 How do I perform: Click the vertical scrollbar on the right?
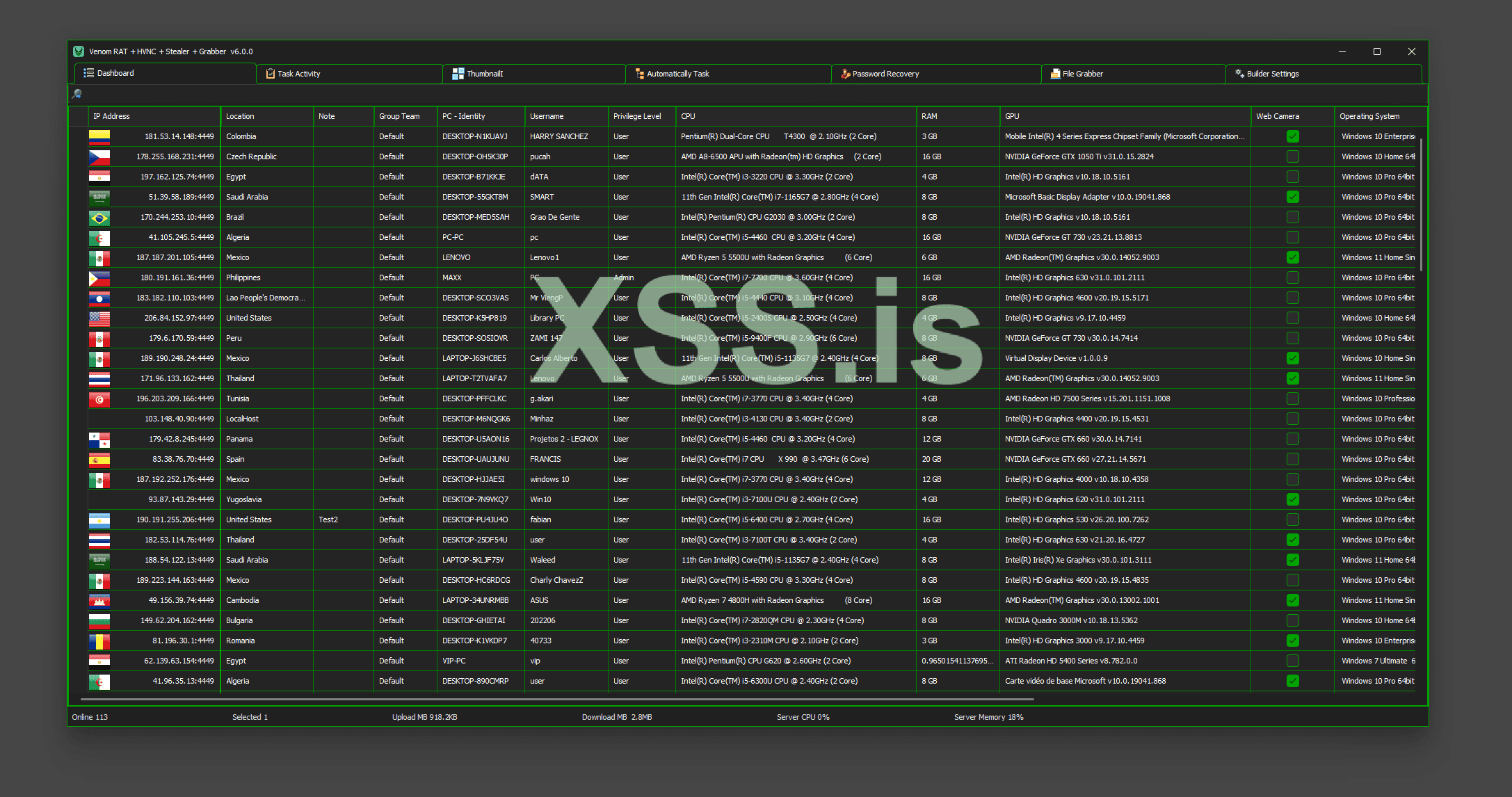(1421, 205)
